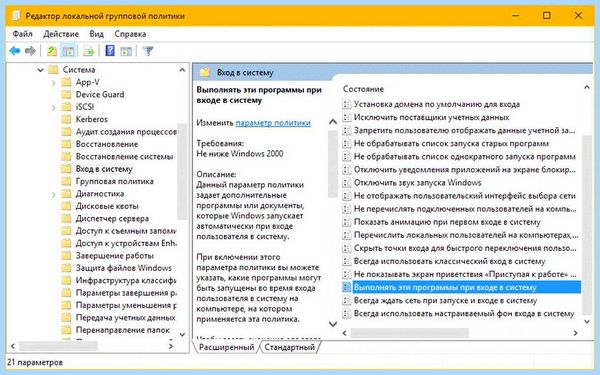This screenshot has width=600, height=375.
Task: Click the iSCSI folder icon
Action: (x=66, y=107)
